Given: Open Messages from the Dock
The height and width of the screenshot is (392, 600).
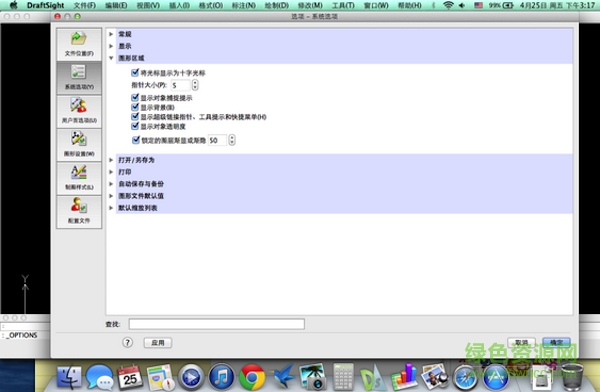Looking at the screenshot, I should coord(99,377).
